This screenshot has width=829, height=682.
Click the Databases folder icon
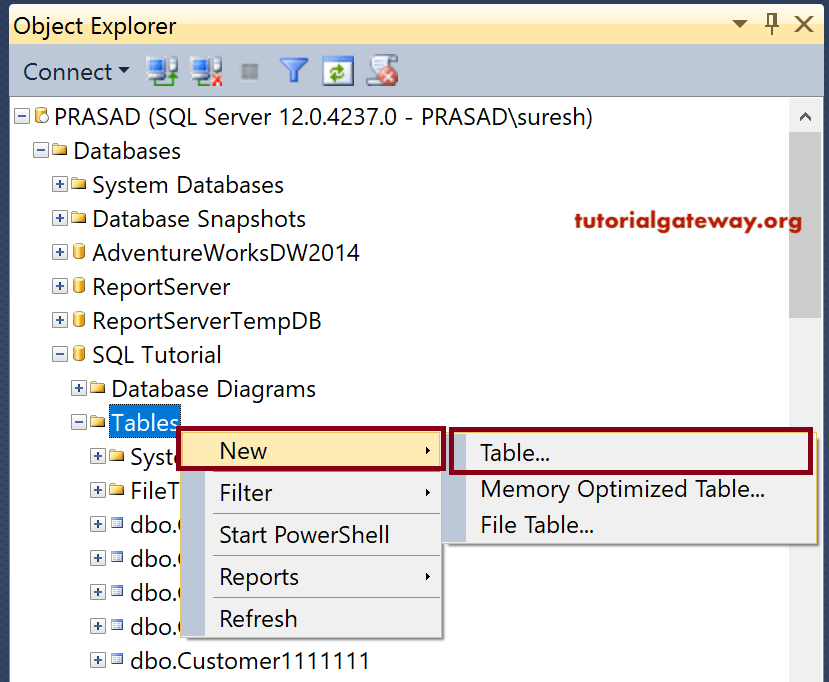60,150
